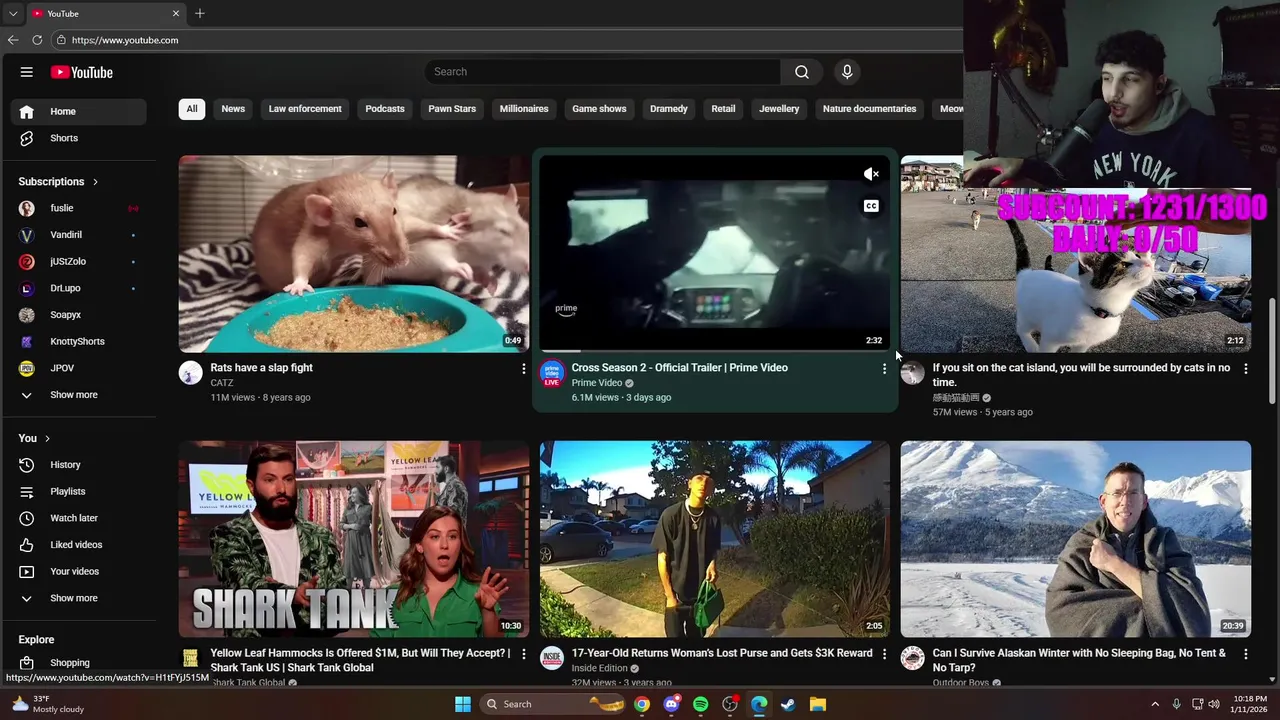Image resolution: width=1280 pixels, height=720 pixels.
Task: Select the Podcasts filter chip
Action: (x=385, y=109)
